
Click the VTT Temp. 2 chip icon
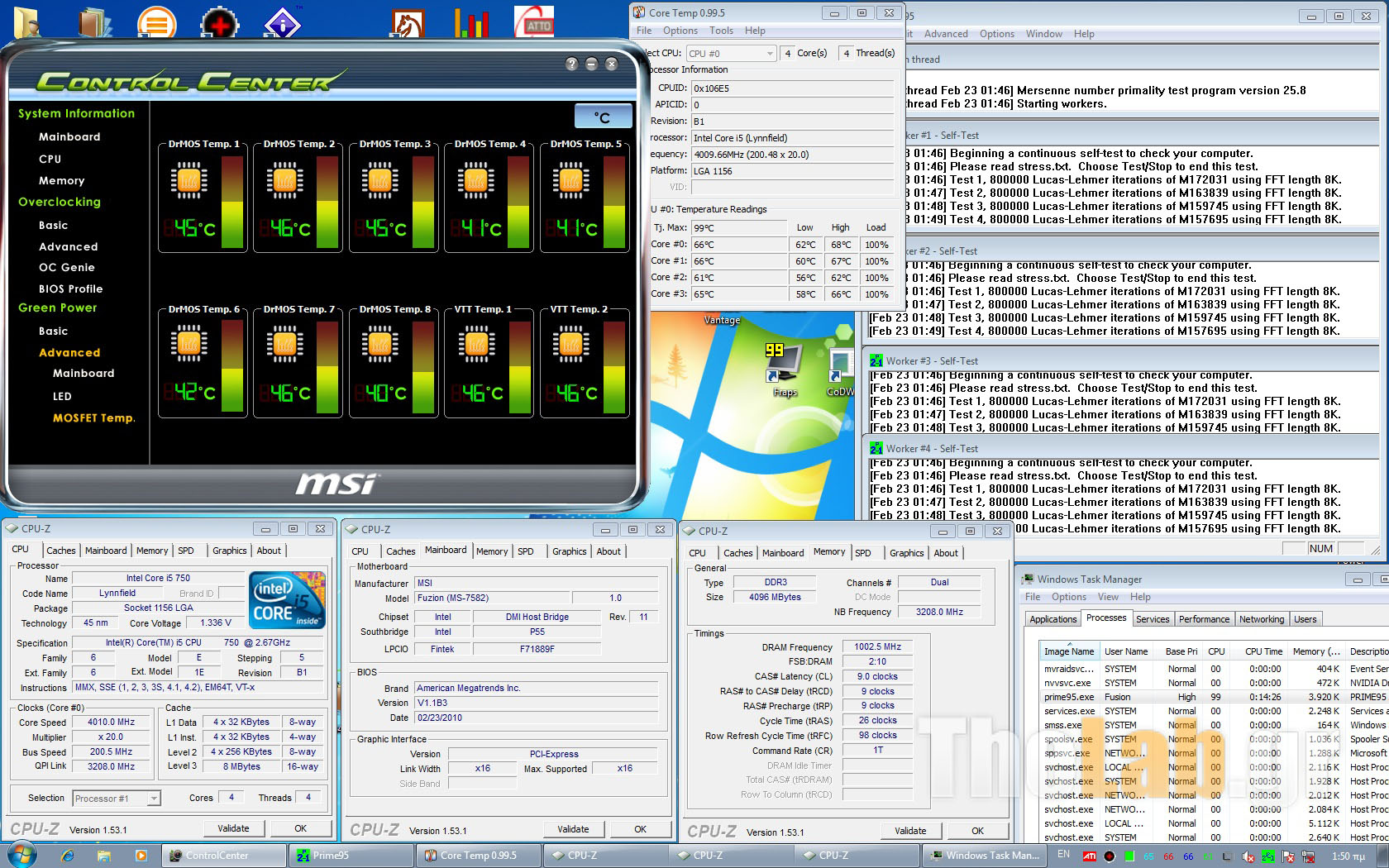(571, 346)
